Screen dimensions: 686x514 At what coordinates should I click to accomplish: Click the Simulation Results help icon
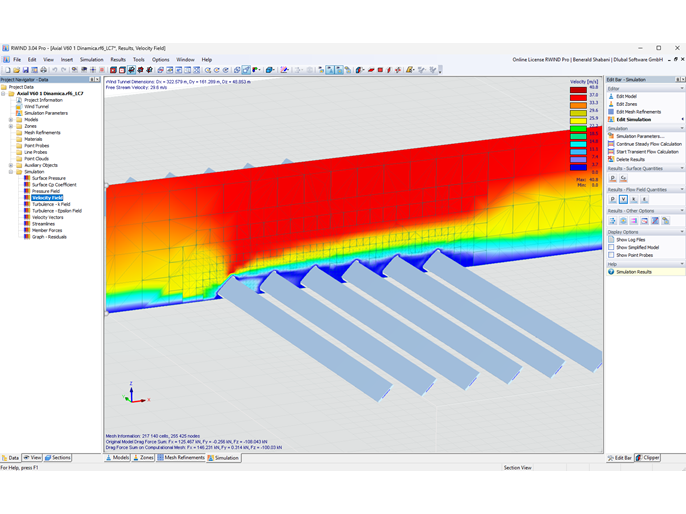611,272
